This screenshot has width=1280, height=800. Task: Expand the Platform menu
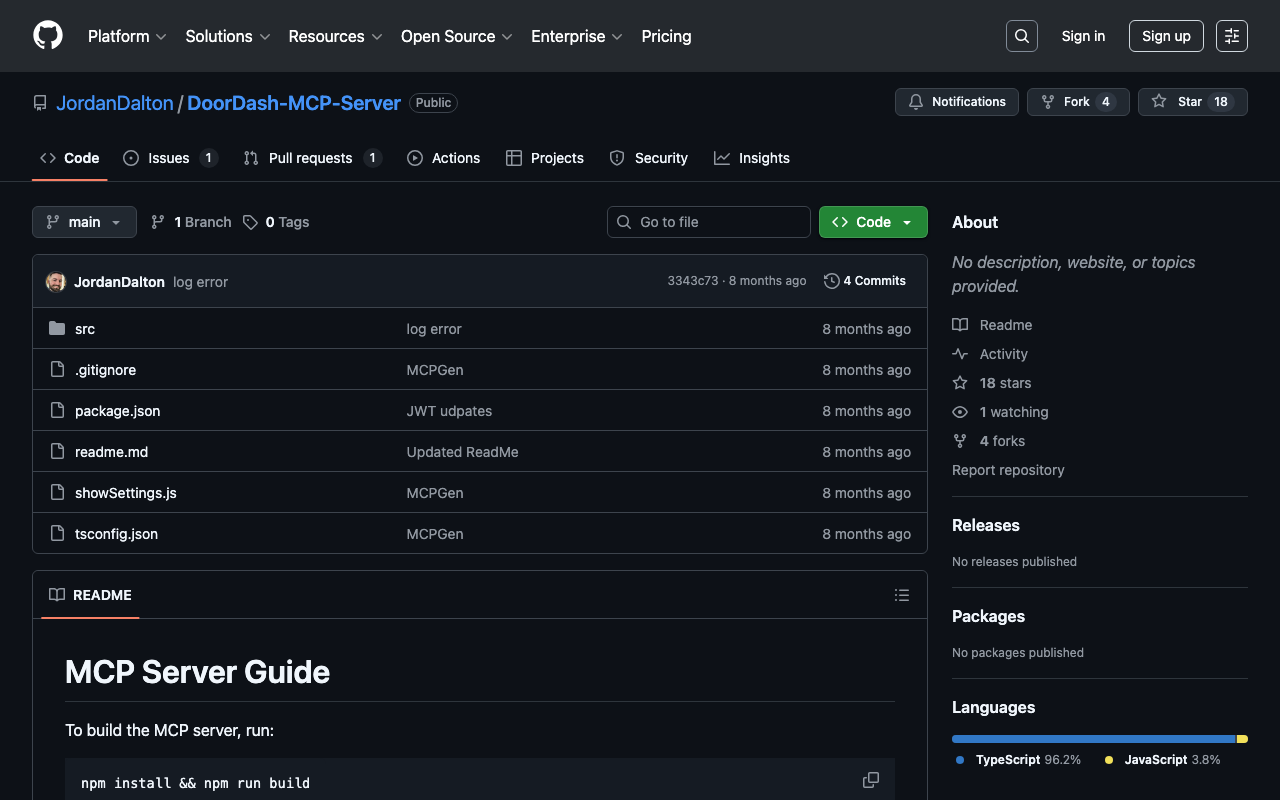[127, 36]
